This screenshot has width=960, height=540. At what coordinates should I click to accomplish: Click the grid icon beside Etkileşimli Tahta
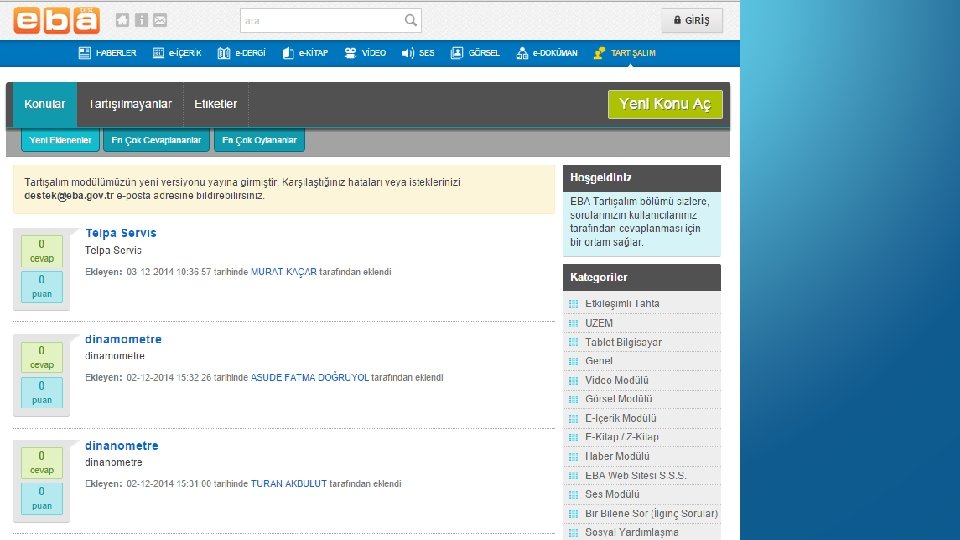click(x=573, y=304)
